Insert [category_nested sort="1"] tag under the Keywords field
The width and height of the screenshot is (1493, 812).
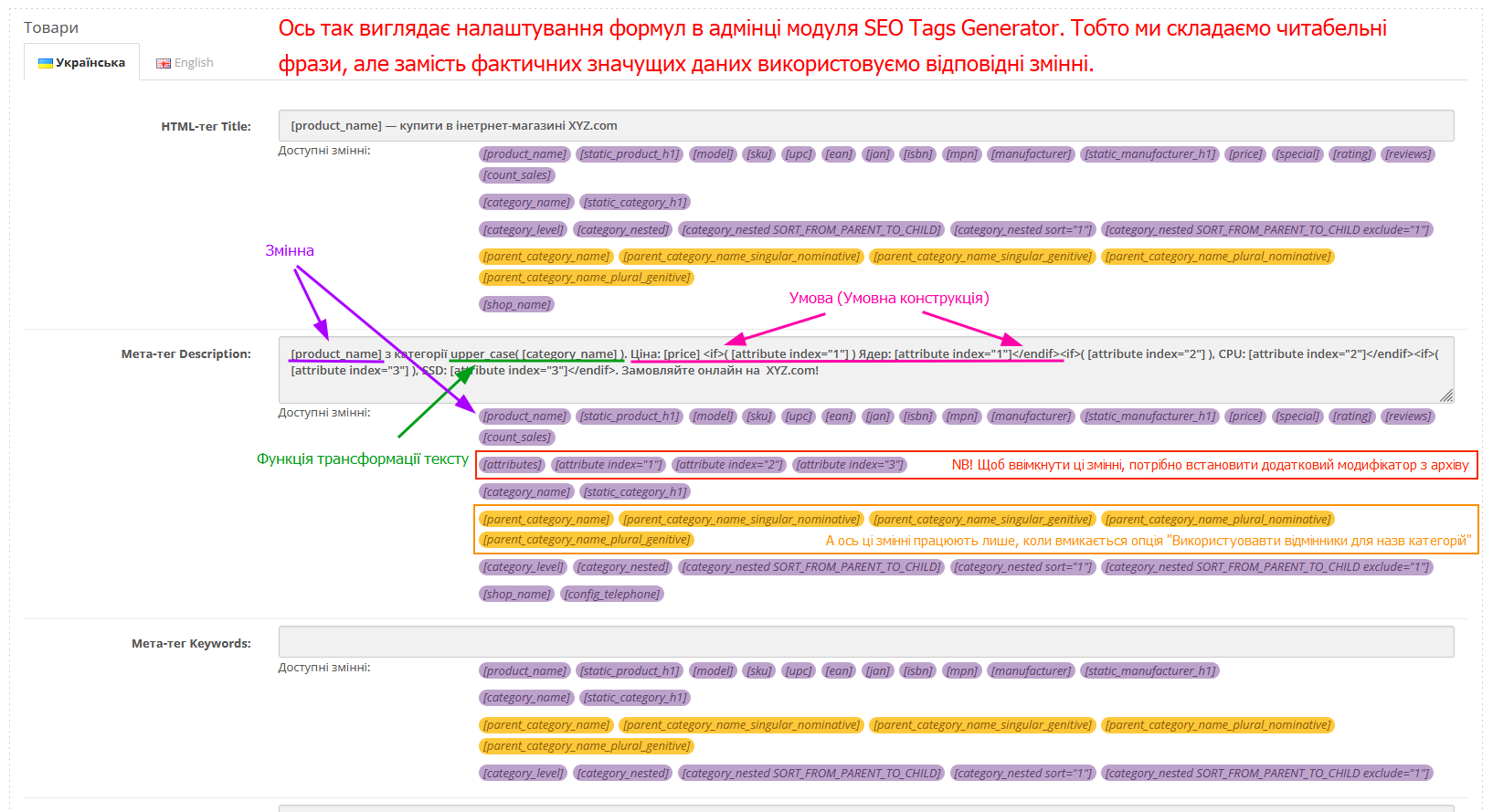[x=1023, y=774]
